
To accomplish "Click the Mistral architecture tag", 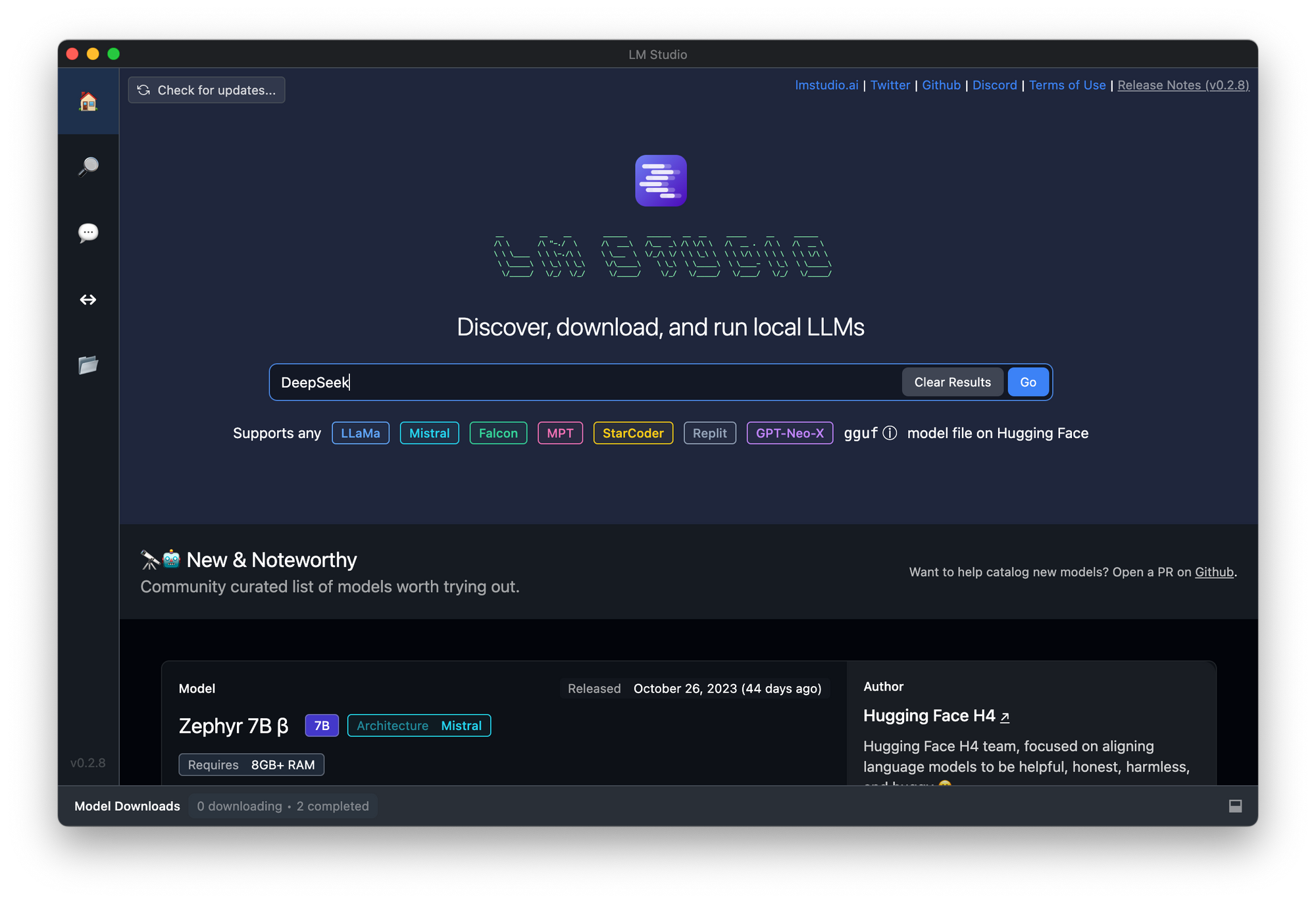I will click(x=430, y=433).
